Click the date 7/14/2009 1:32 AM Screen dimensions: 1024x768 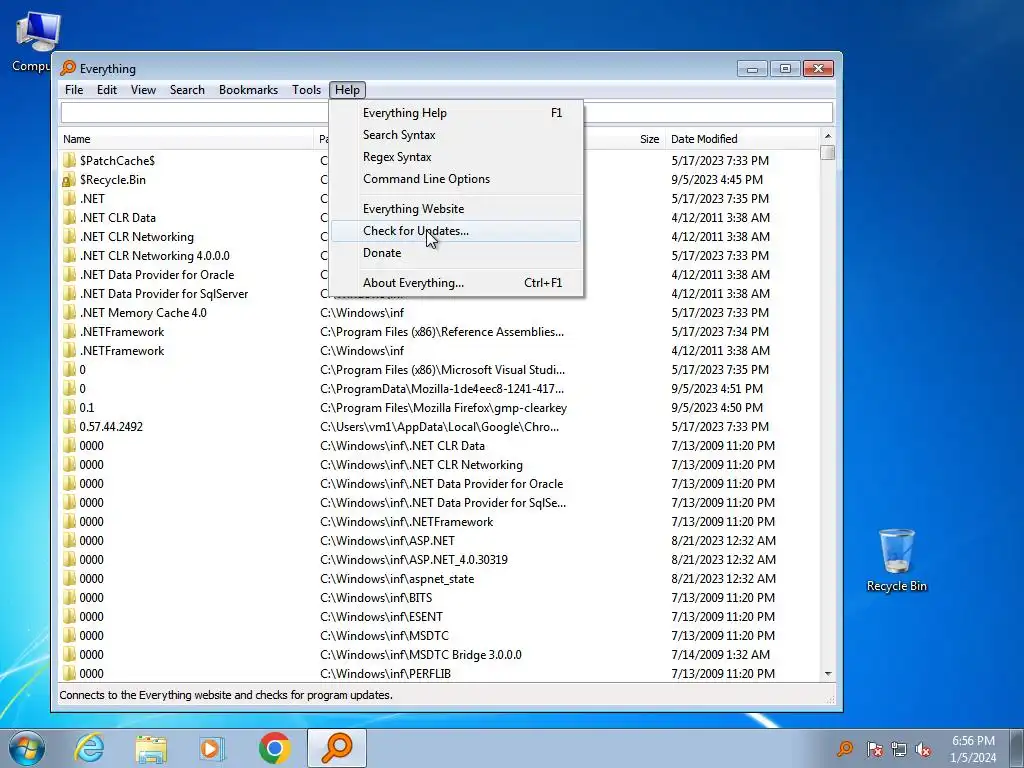pos(720,655)
